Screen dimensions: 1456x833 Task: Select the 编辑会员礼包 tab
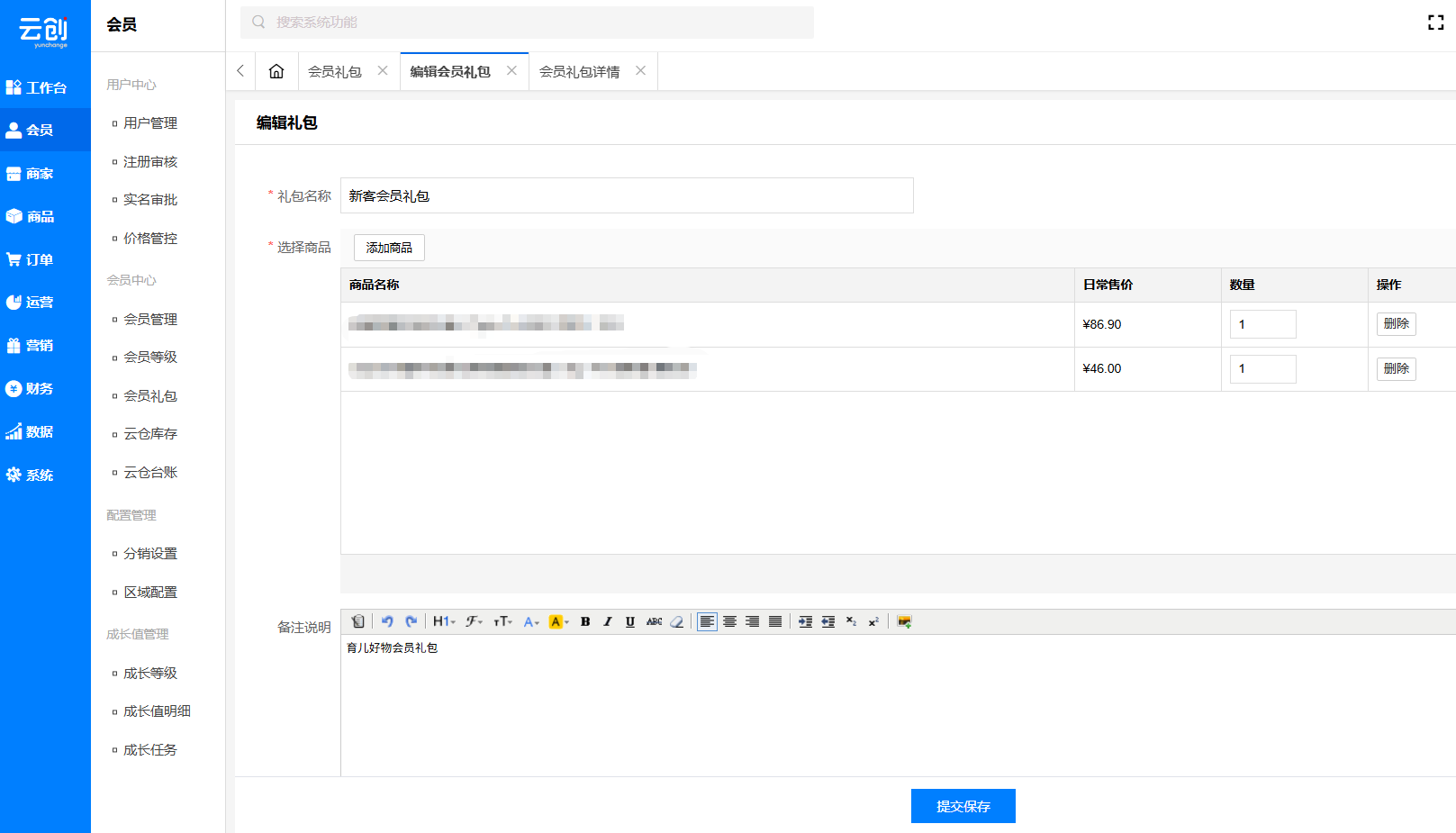pos(450,72)
